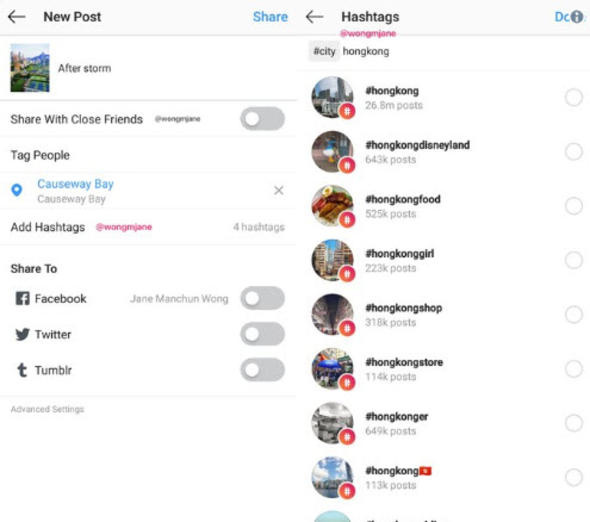Open the After storm photo thumbnail
This screenshot has width=590, height=522.
(30, 68)
